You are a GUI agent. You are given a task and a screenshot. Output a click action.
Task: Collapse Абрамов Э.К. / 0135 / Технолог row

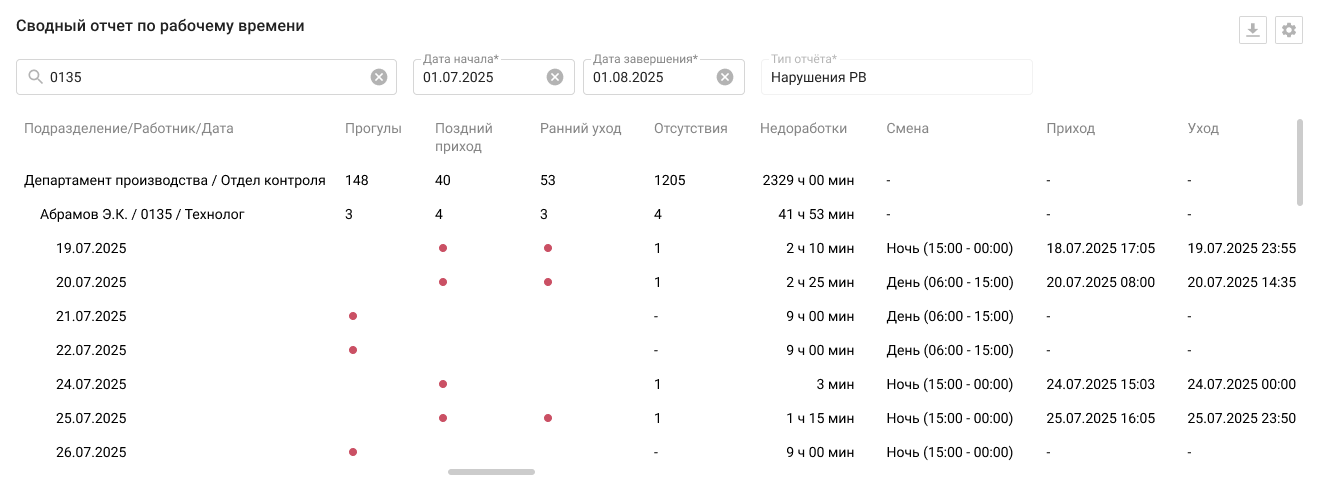coord(142,214)
